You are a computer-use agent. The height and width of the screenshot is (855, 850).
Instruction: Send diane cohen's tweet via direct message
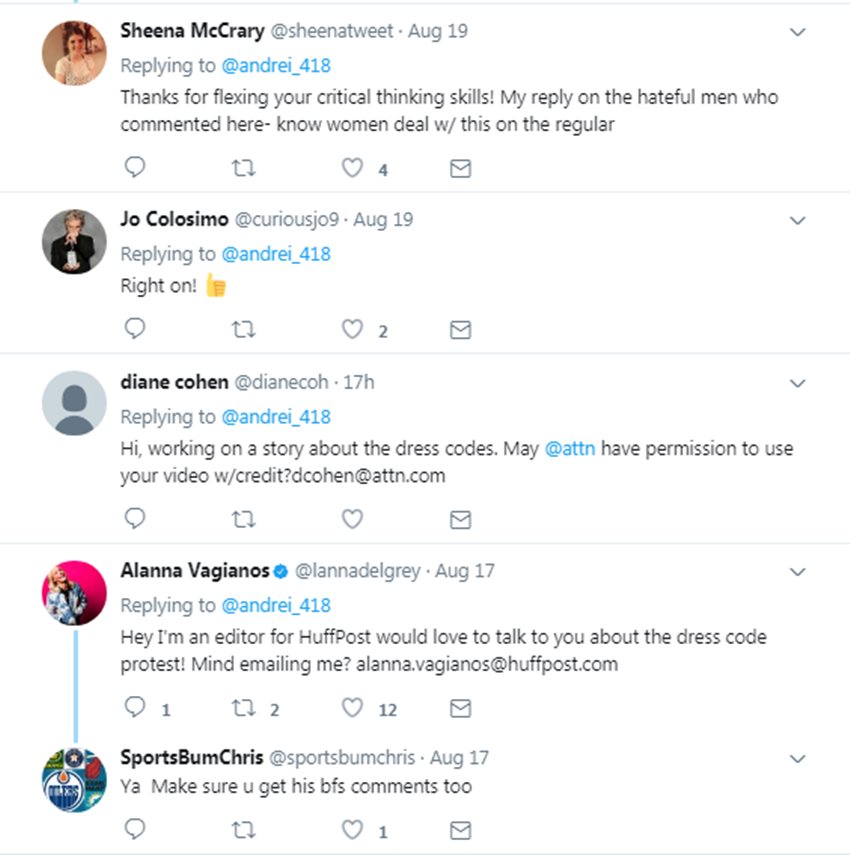tap(460, 518)
